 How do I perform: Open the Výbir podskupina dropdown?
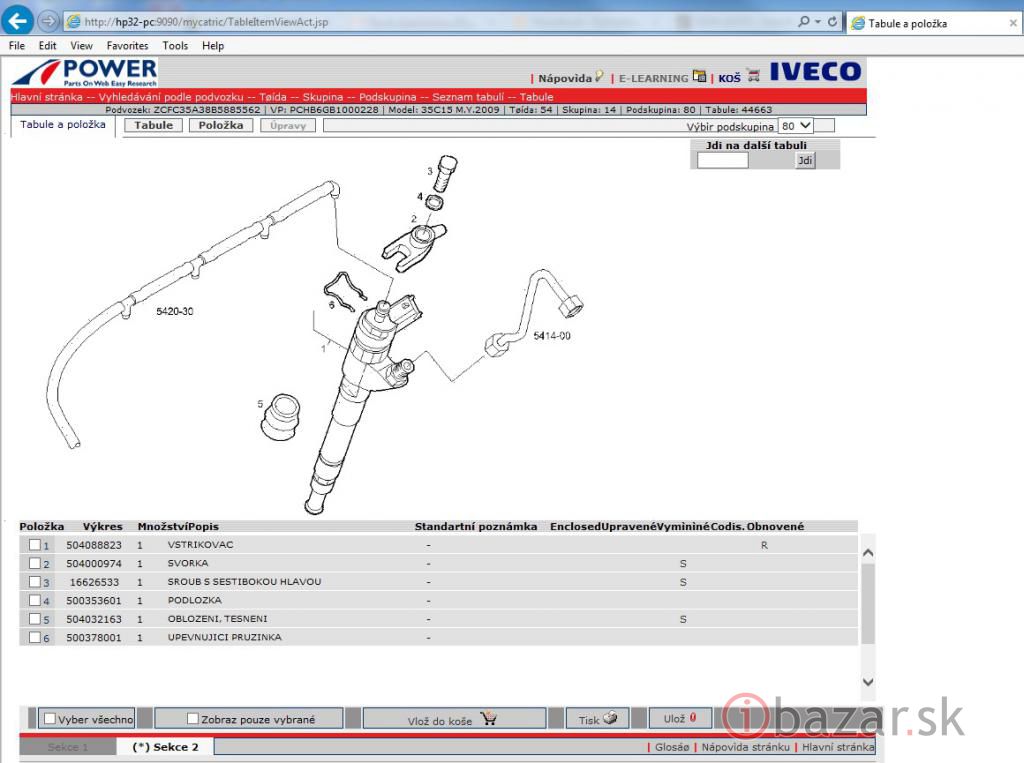(x=796, y=126)
